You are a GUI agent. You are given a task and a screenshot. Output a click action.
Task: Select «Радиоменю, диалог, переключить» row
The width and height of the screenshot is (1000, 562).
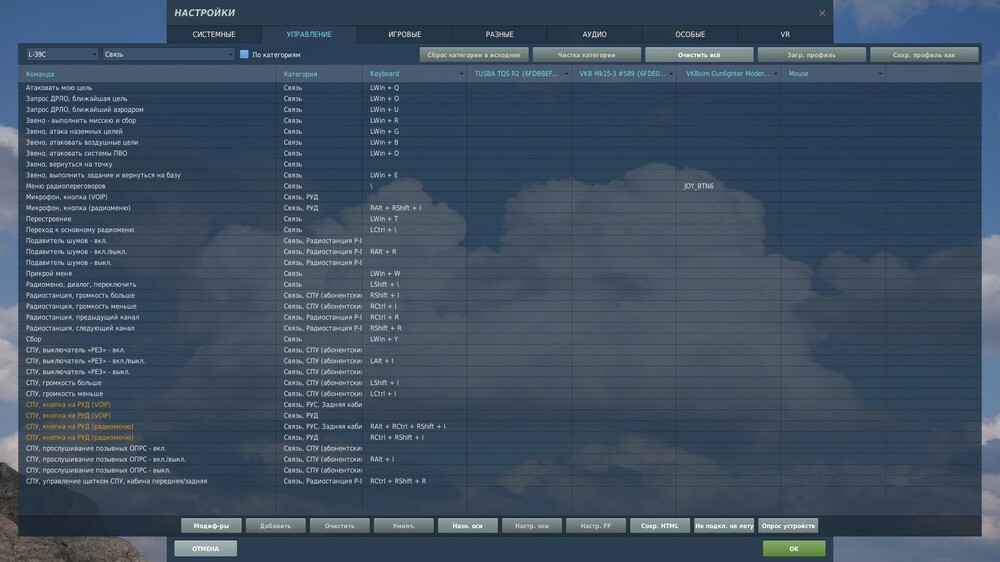(x=500, y=285)
